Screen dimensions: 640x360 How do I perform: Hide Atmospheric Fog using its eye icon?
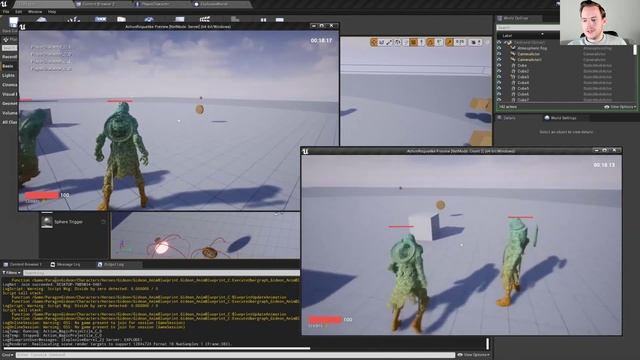tap(499, 48)
